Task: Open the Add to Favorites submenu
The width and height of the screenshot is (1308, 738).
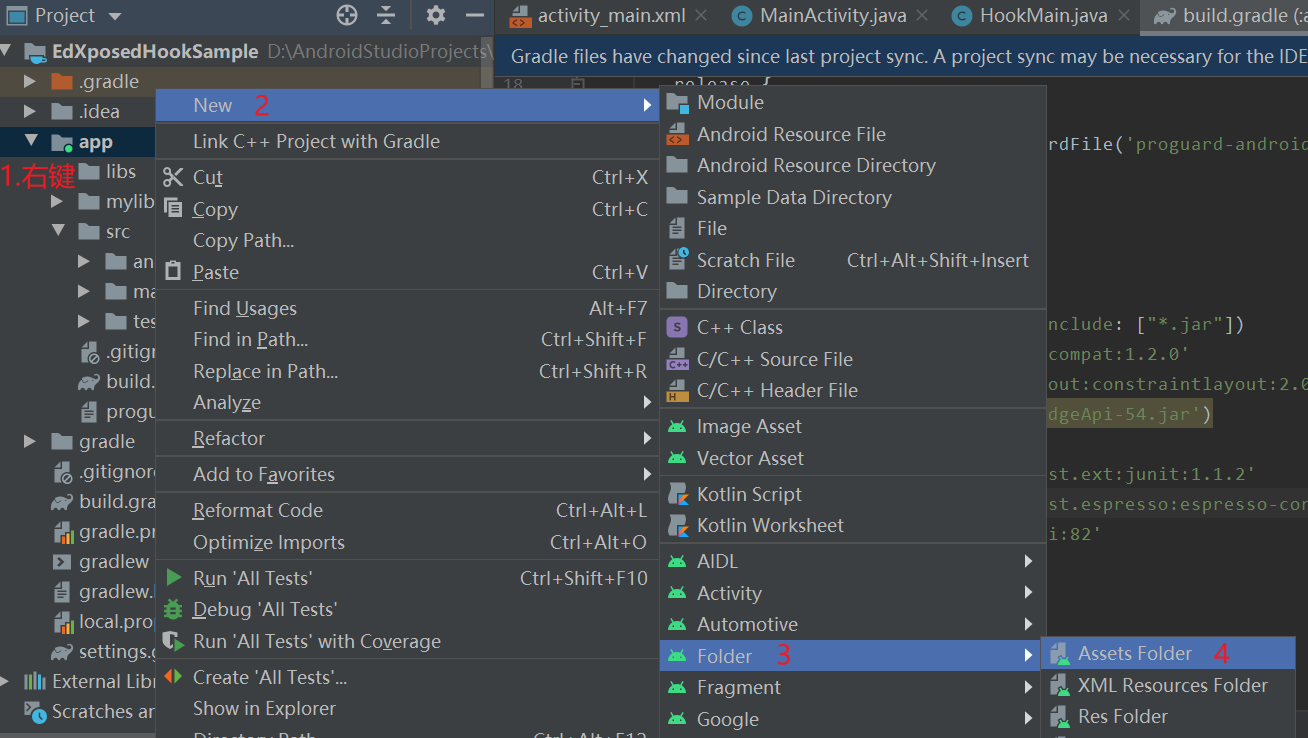Action: (408, 474)
